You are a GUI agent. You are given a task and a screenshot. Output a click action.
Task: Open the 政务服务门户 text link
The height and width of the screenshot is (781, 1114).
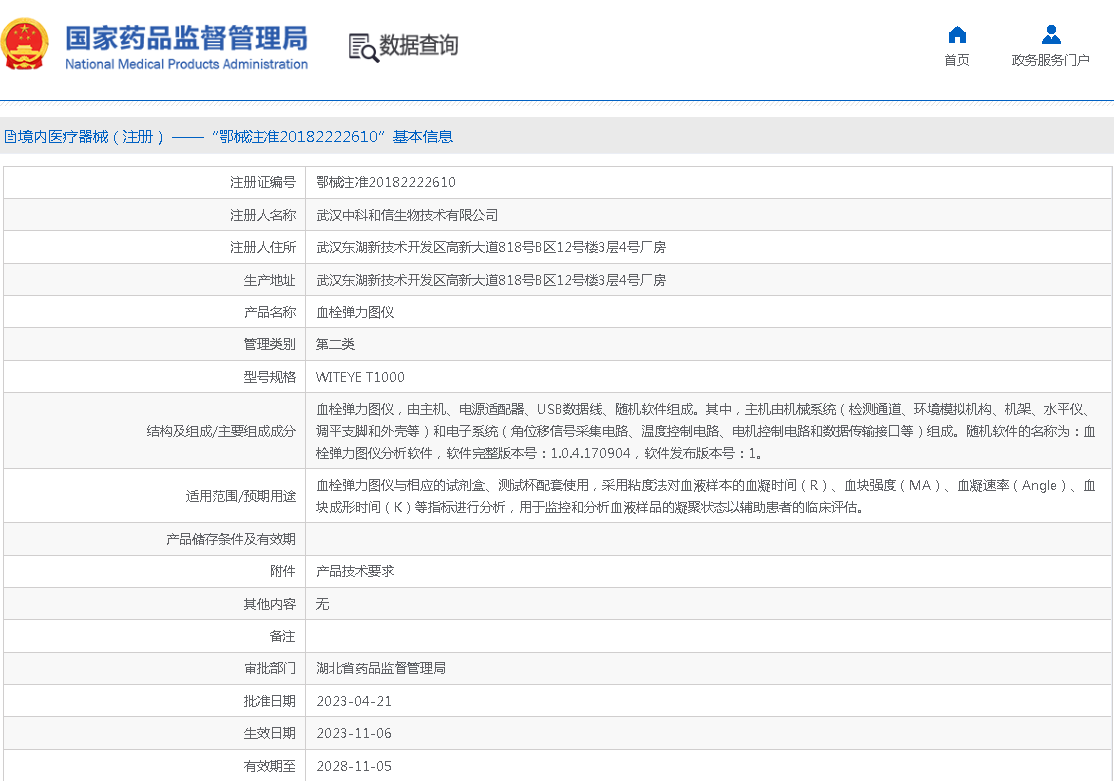pyautogui.click(x=1050, y=60)
